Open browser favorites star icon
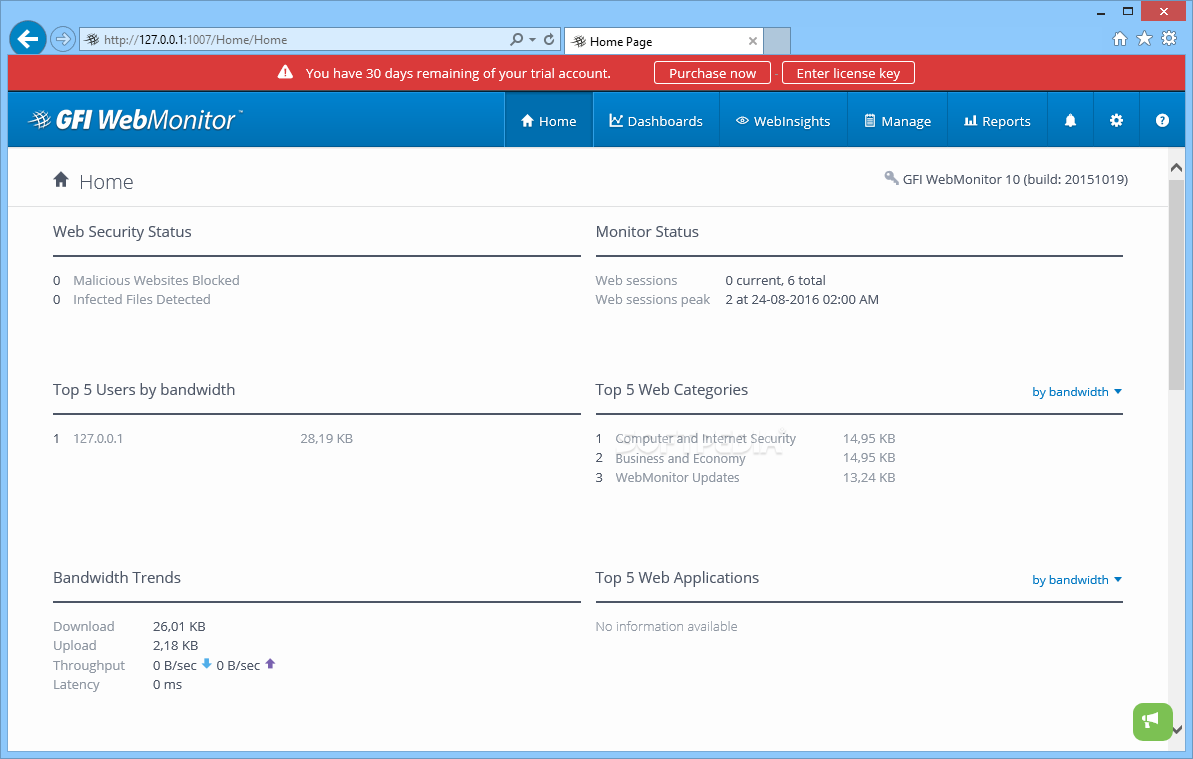Screen dimensions: 1193x759 pyautogui.click(x=1144, y=39)
